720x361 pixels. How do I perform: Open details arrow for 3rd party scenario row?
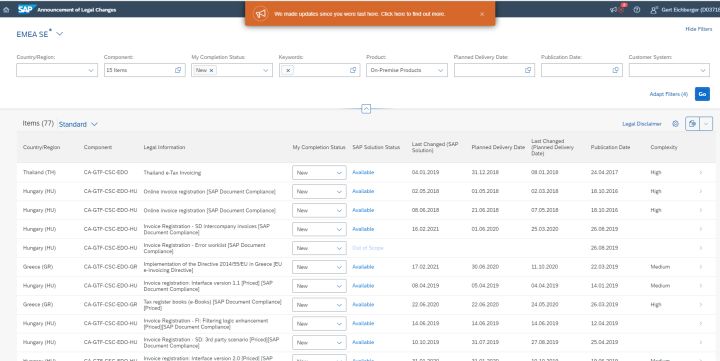pyautogui.click(x=701, y=342)
